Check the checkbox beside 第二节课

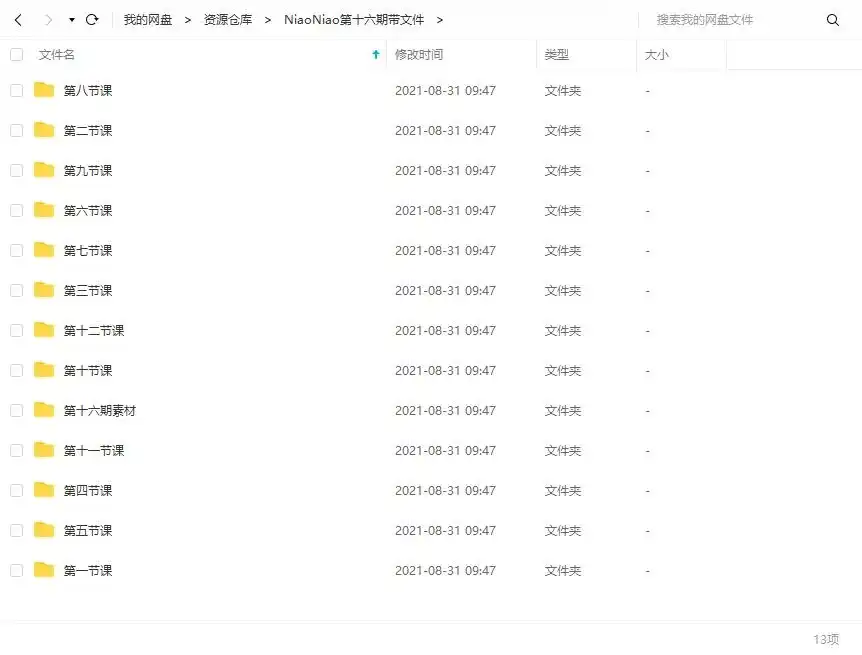click(x=16, y=130)
